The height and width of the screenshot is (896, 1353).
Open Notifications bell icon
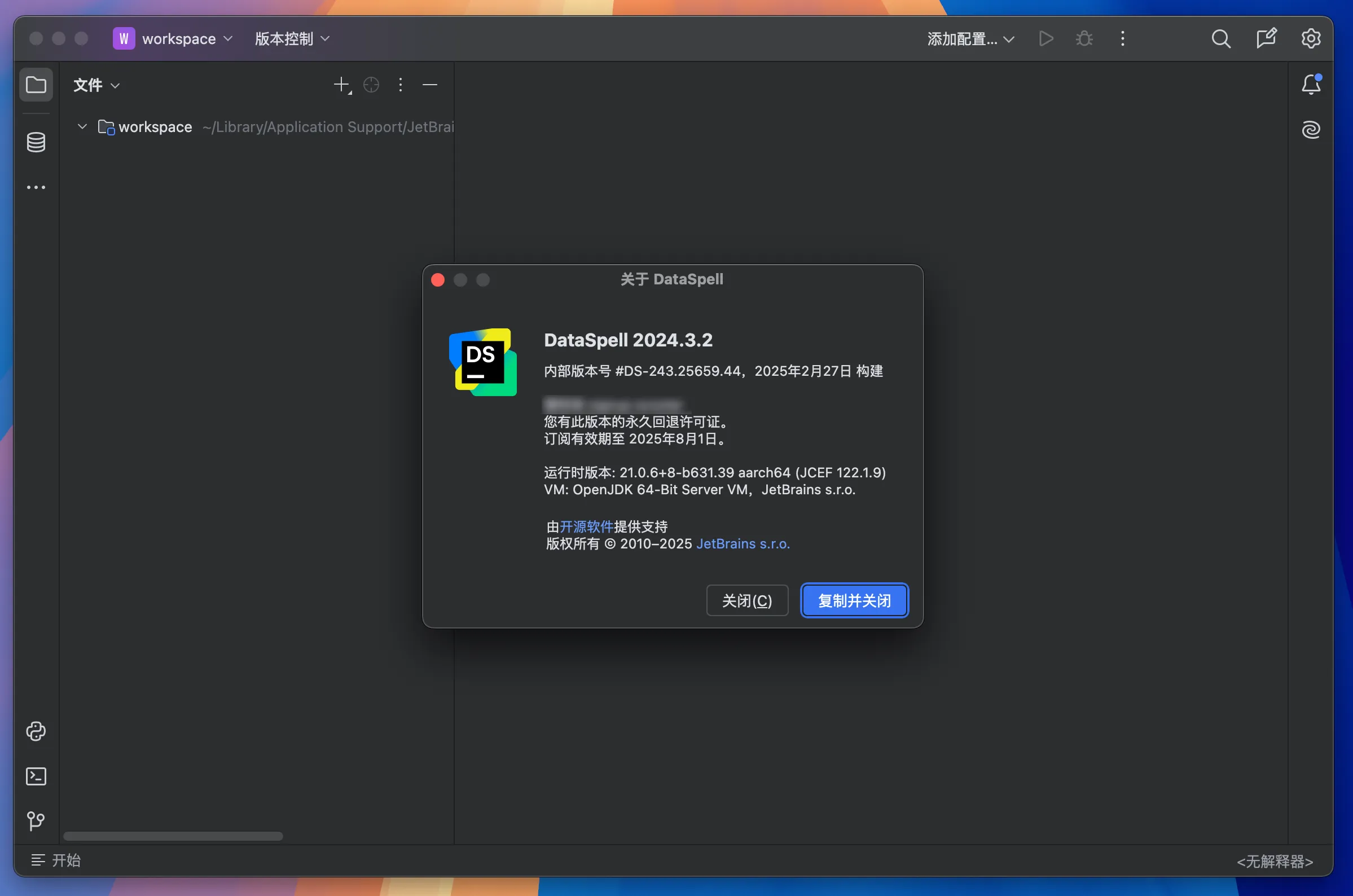click(x=1311, y=85)
